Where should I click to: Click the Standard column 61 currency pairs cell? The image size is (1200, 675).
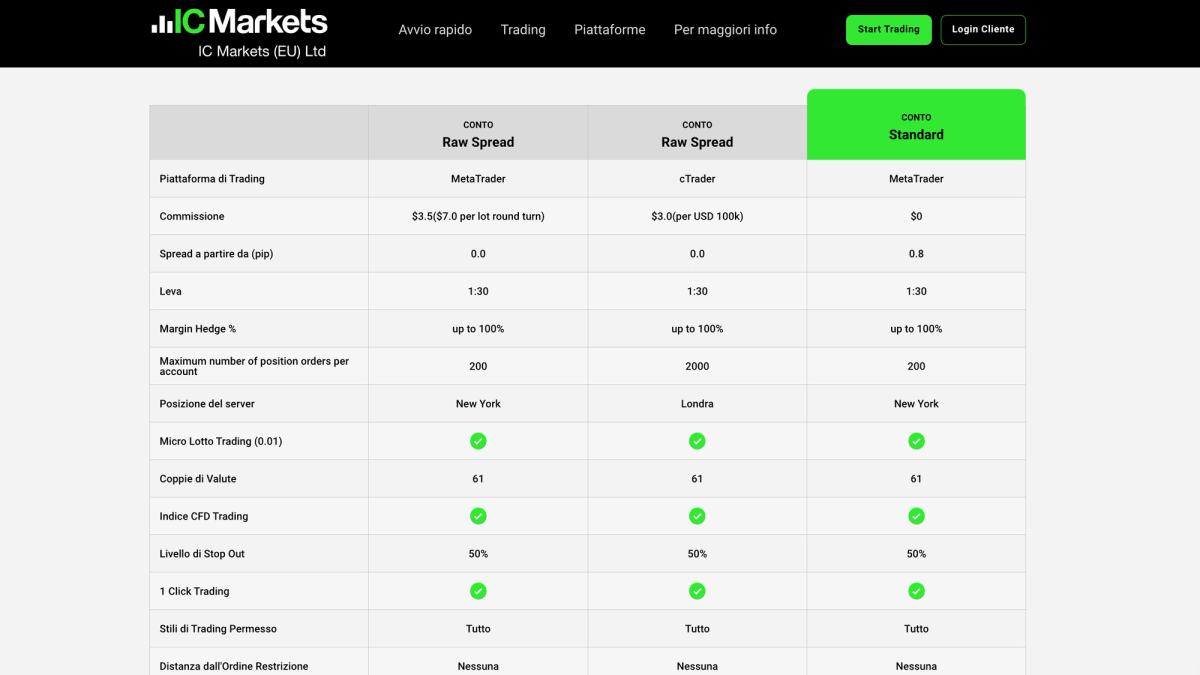[x=916, y=479]
